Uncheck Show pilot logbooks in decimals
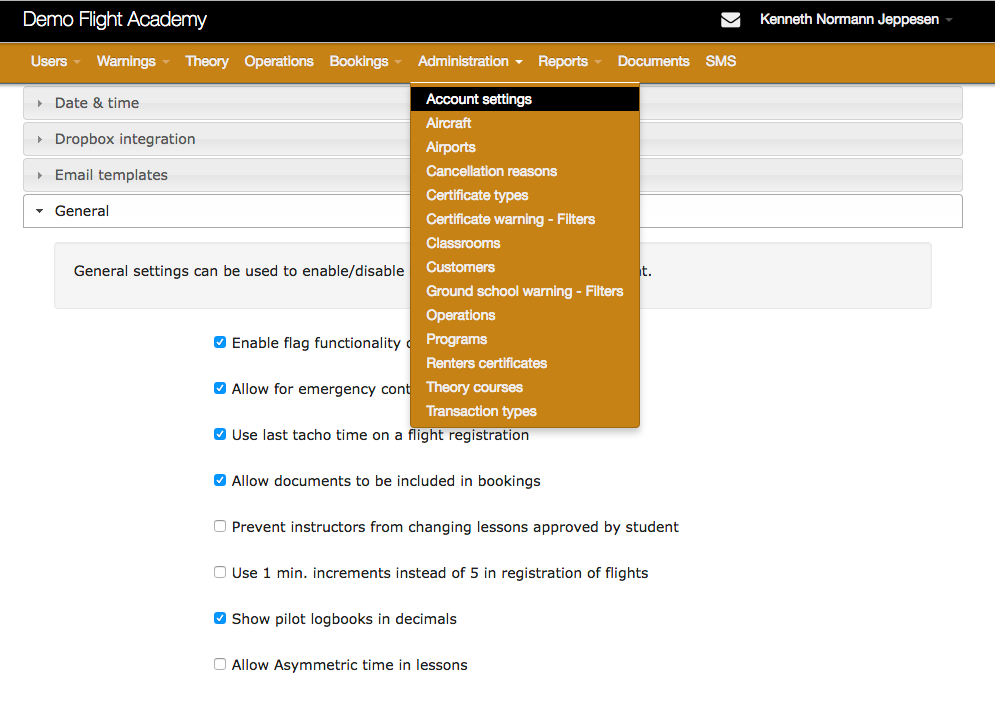Screen dimensions: 995x704 tap(220, 618)
